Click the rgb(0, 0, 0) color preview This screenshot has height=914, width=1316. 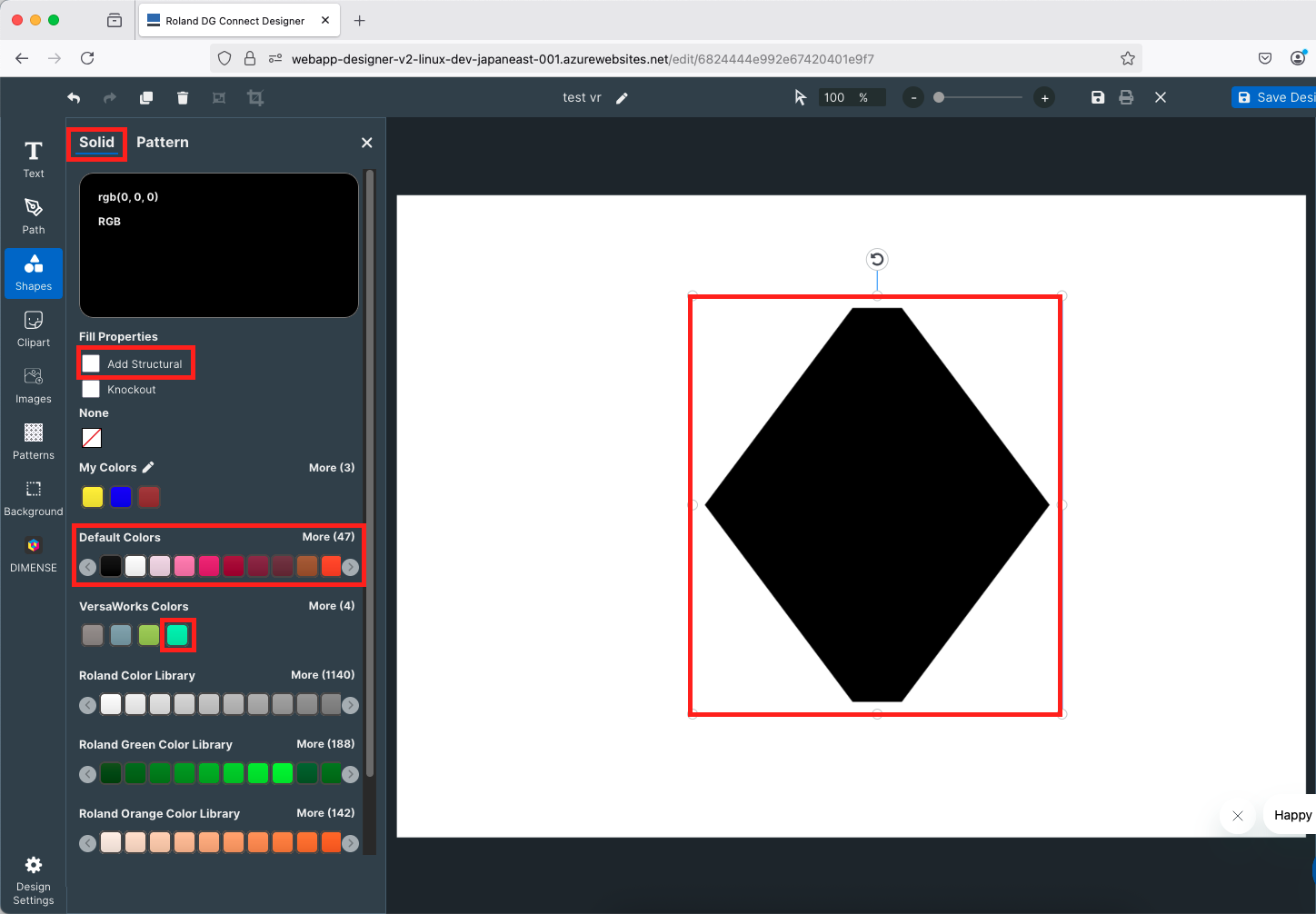coord(219,245)
